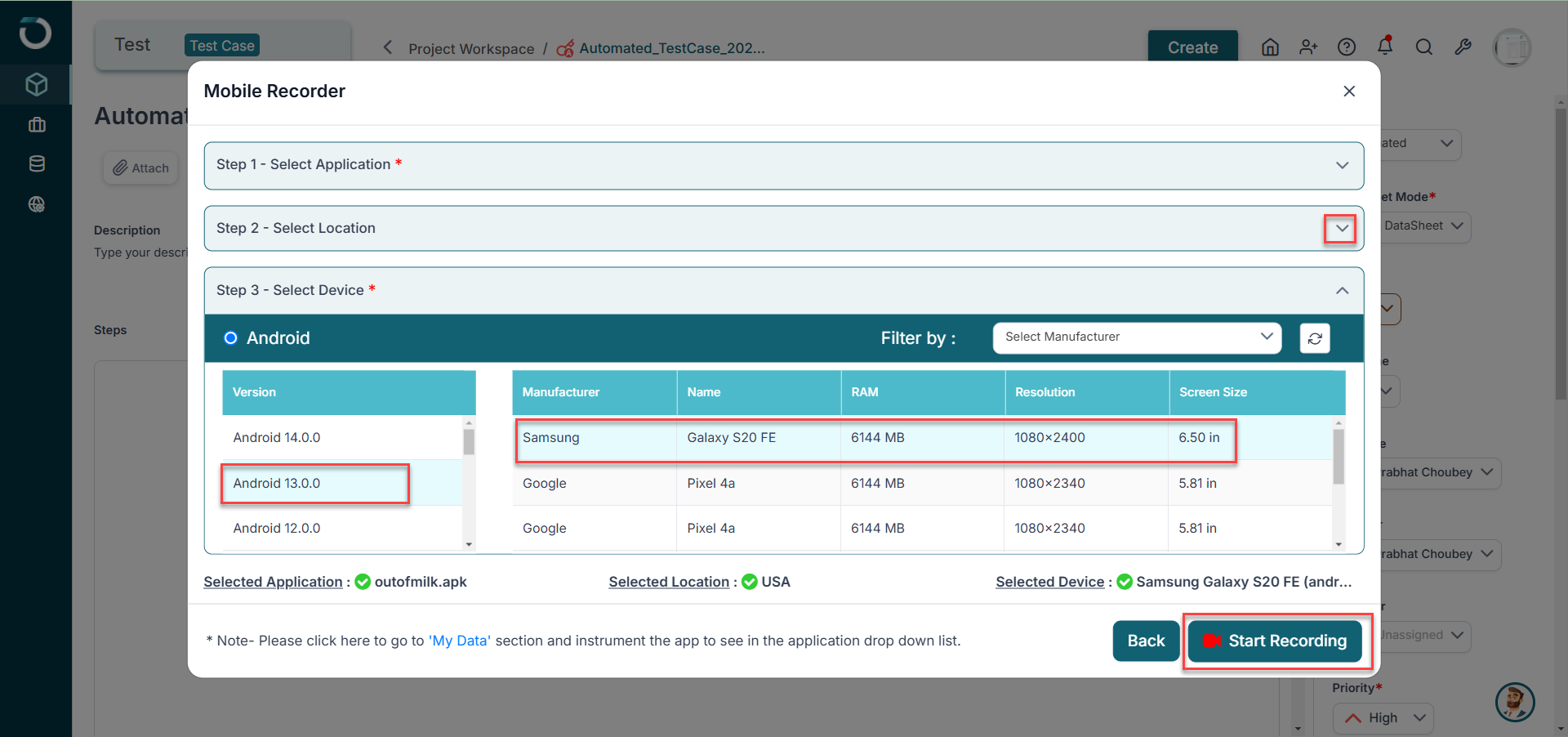Click the Version column header
Screen dimensions: 1568x737
coord(349,393)
